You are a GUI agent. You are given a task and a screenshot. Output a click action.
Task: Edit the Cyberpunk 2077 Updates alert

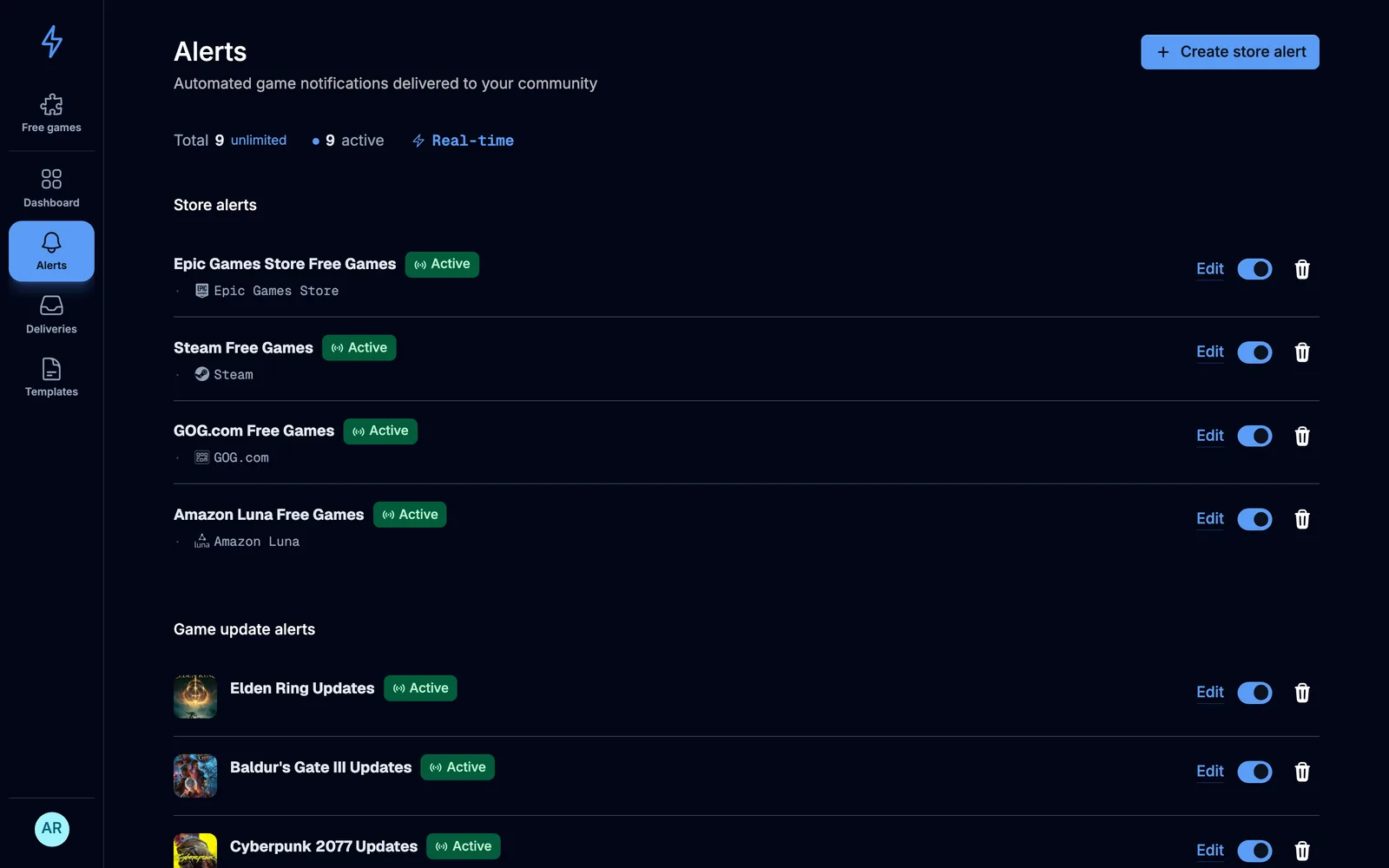click(x=1210, y=851)
